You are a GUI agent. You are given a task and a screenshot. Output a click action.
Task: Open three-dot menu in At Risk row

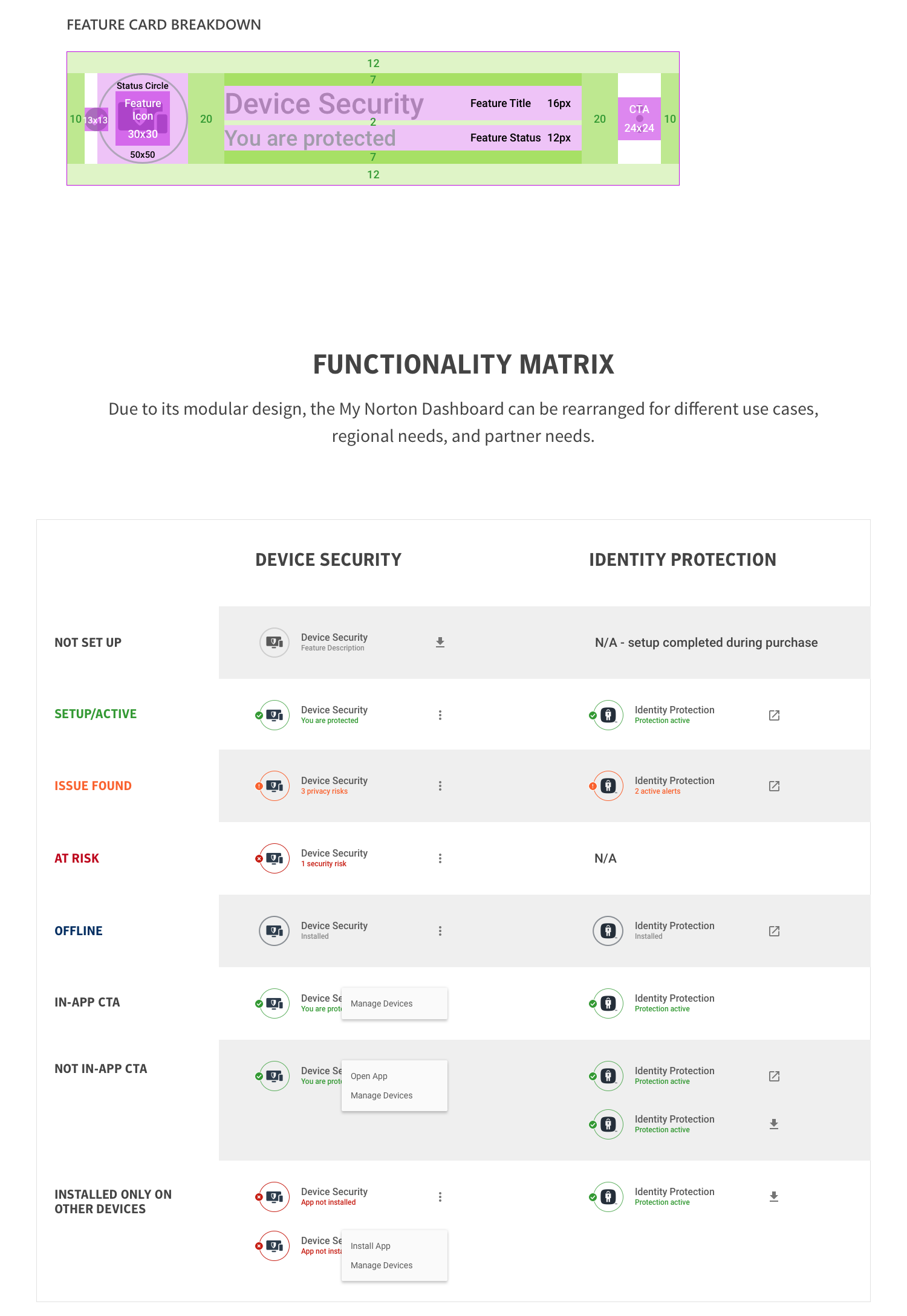[440, 858]
